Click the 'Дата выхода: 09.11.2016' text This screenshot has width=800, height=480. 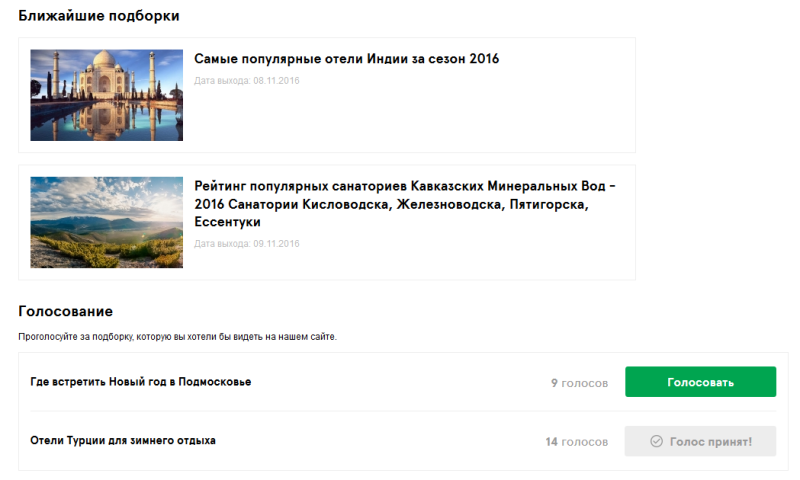[x=246, y=244]
